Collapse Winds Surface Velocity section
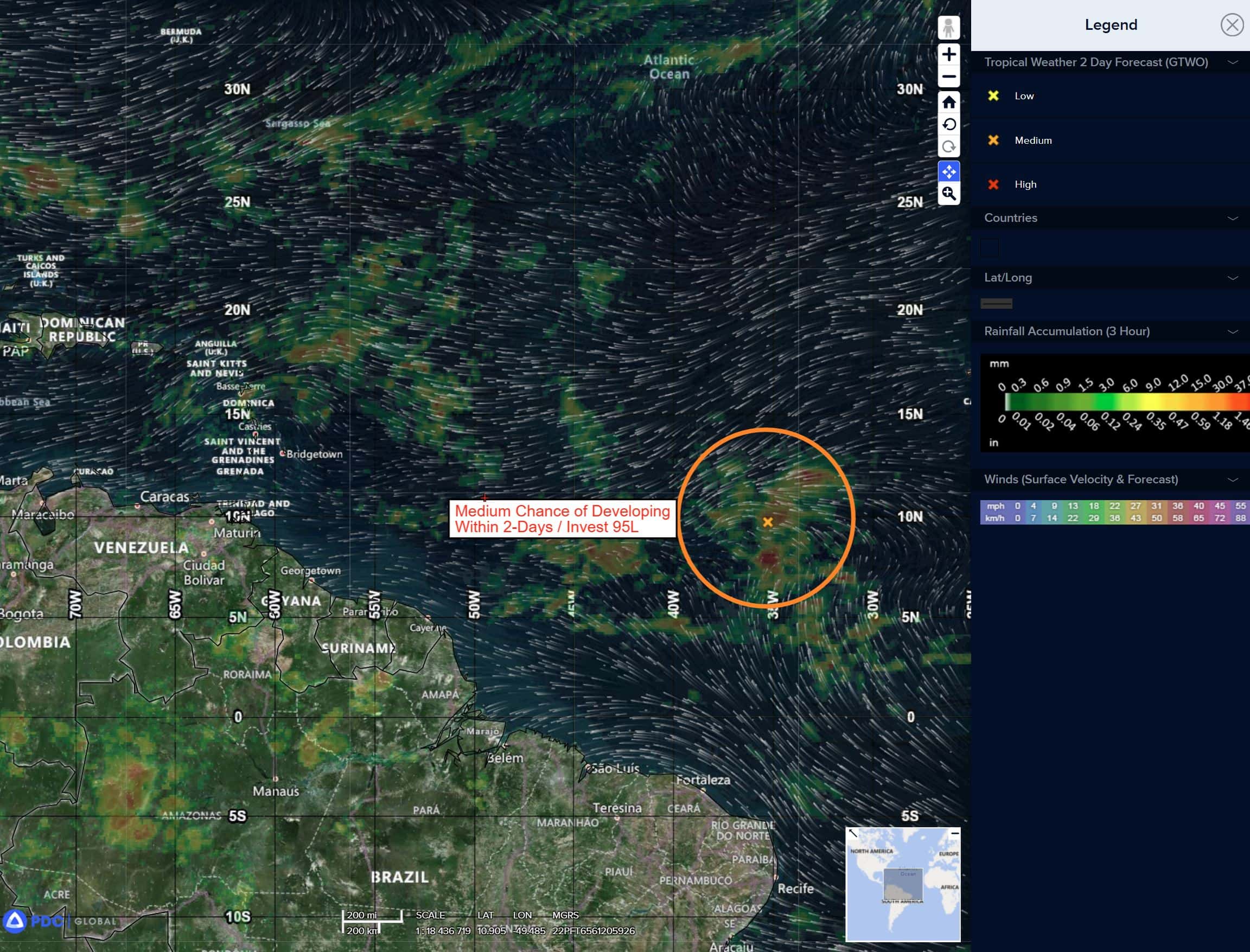Viewport: 1250px width, 952px height. [1232, 480]
